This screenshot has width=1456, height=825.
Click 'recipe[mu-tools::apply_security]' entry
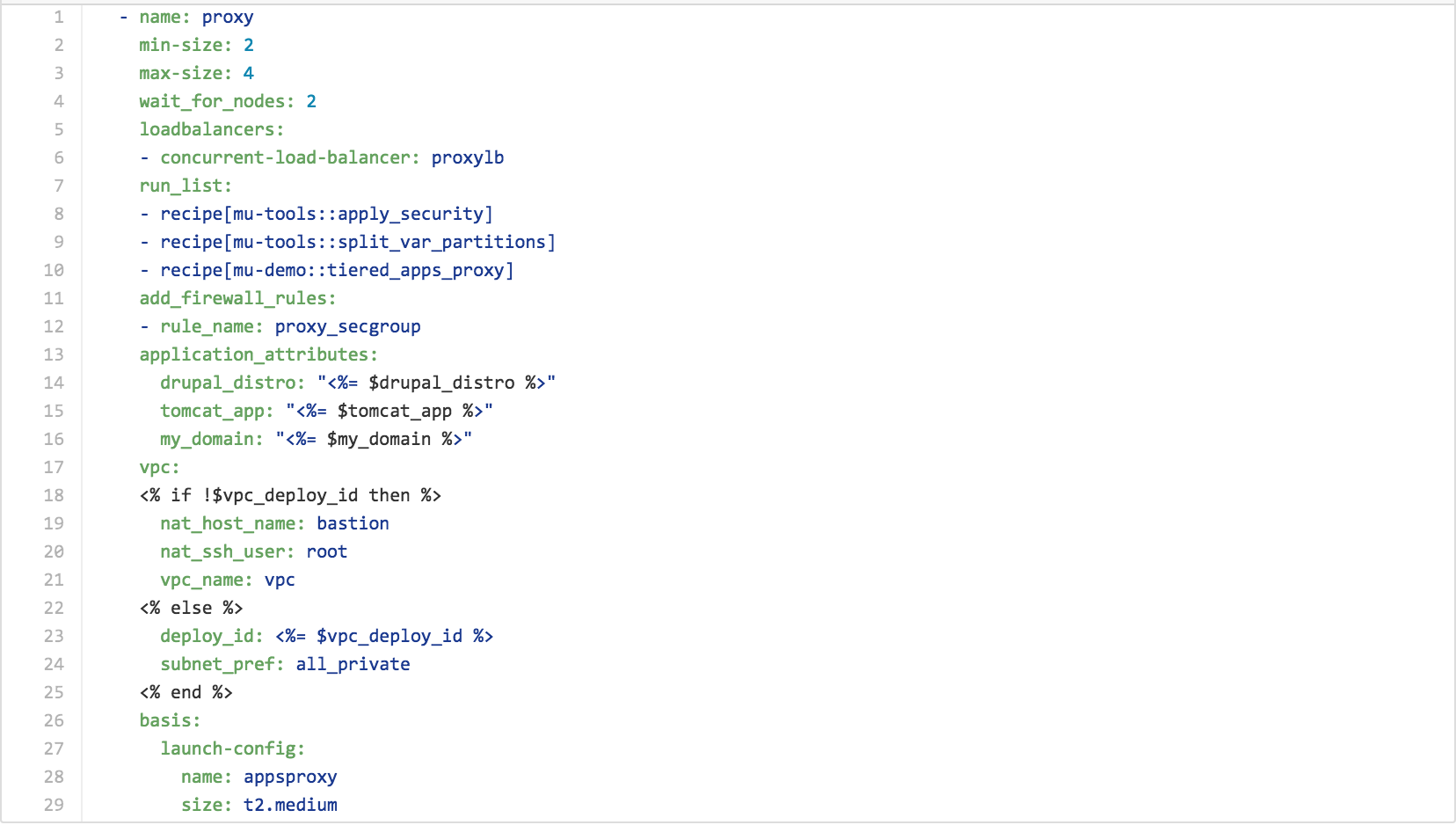(x=326, y=214)
